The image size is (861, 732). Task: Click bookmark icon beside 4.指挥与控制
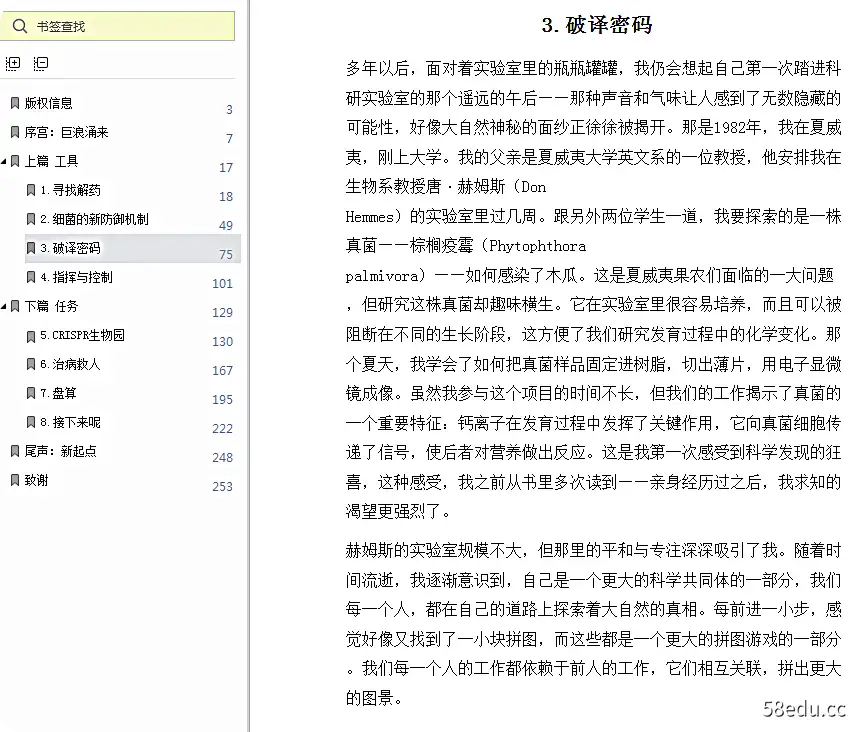click(x=31, y=277)
